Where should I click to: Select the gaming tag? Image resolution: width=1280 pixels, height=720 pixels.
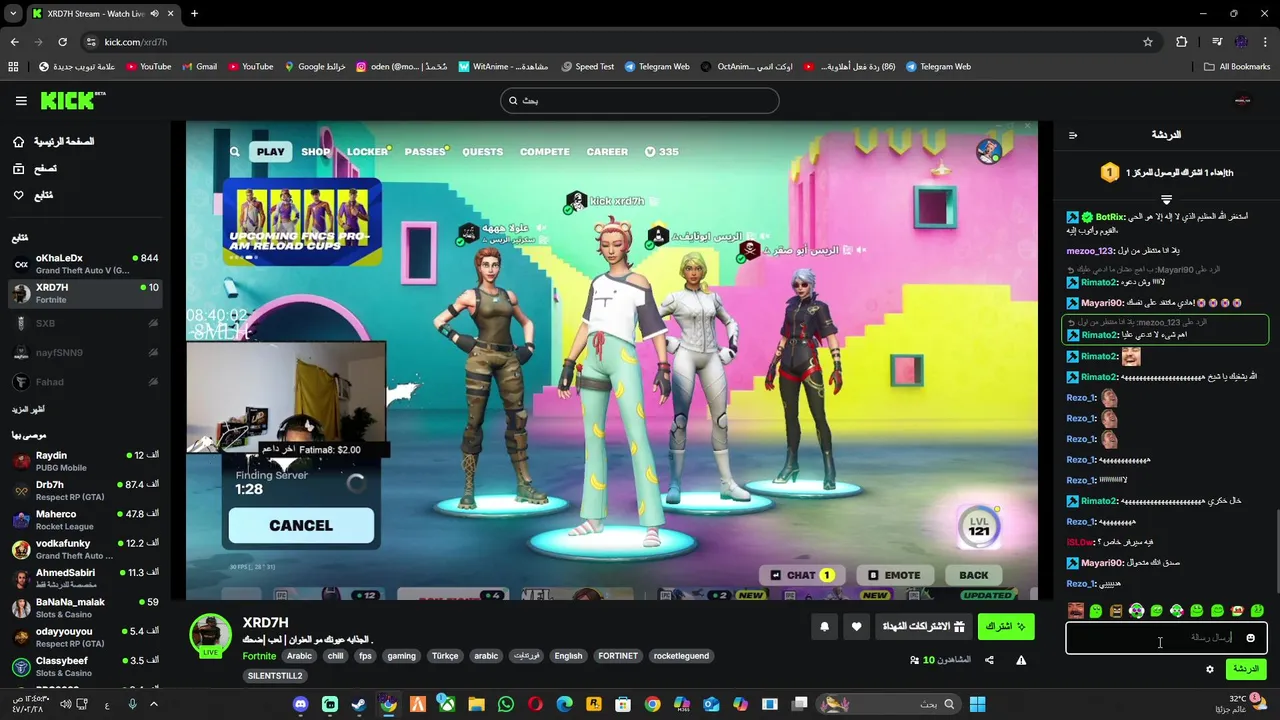click(x=401, y=656)
